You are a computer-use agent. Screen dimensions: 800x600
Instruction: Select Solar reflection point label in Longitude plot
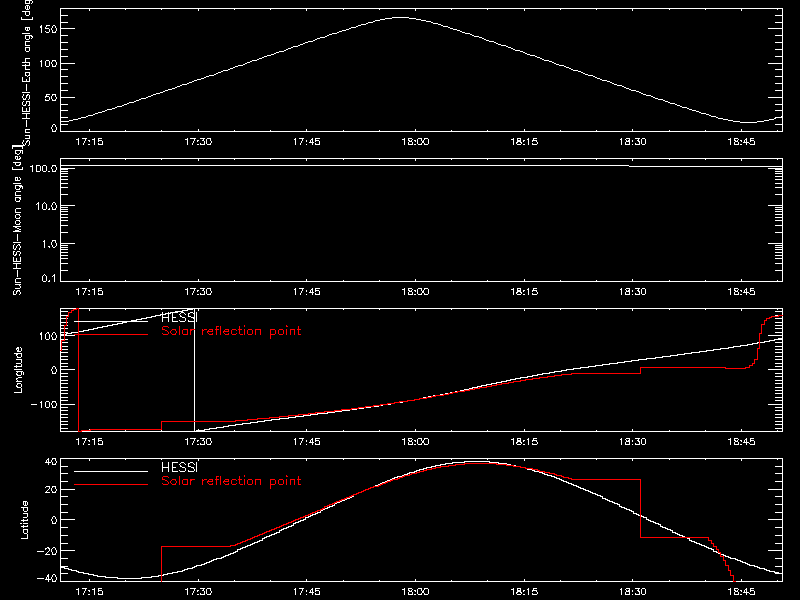click(231, 331)
